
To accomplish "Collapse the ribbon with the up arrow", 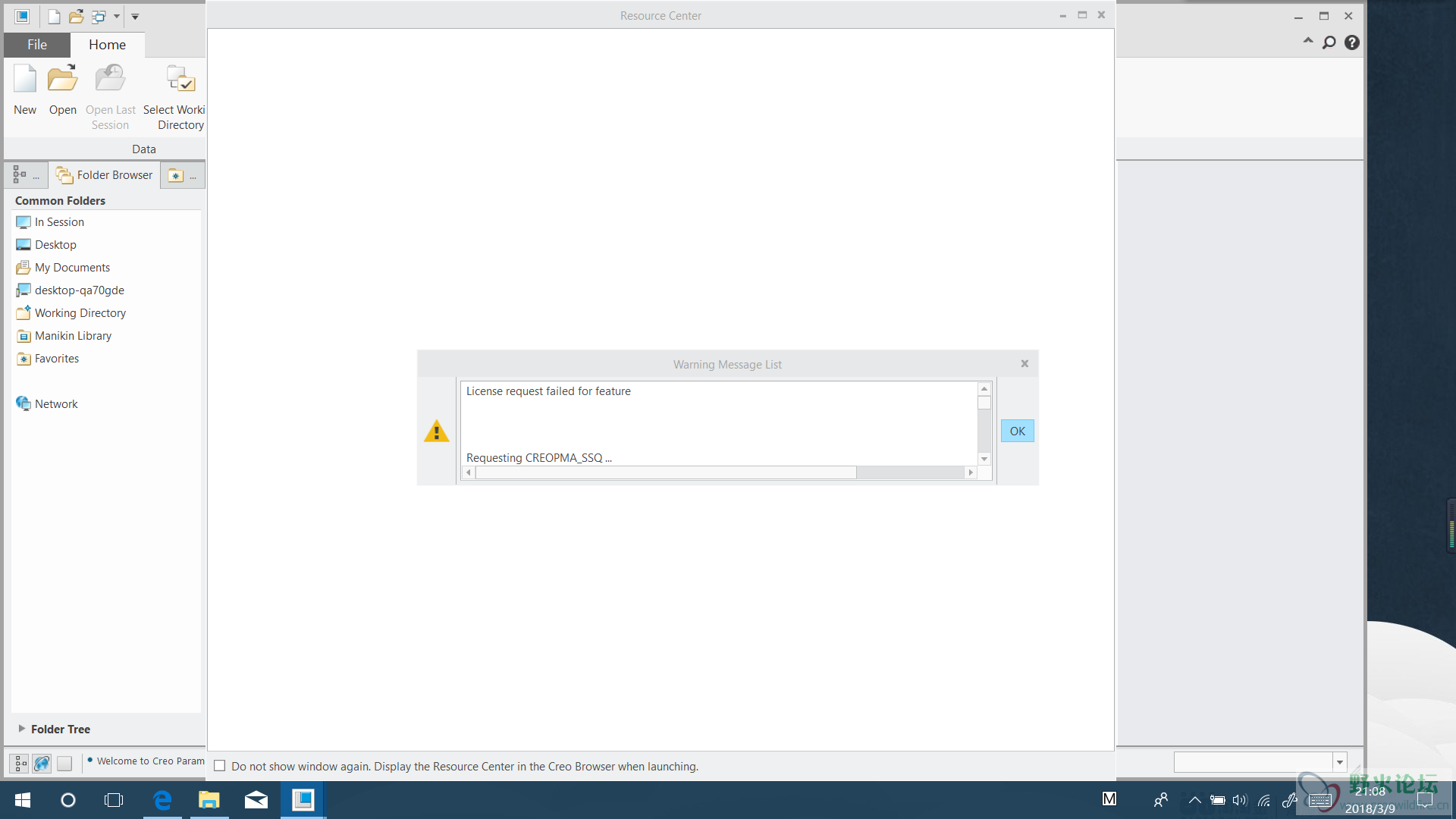I will 1307,42.
